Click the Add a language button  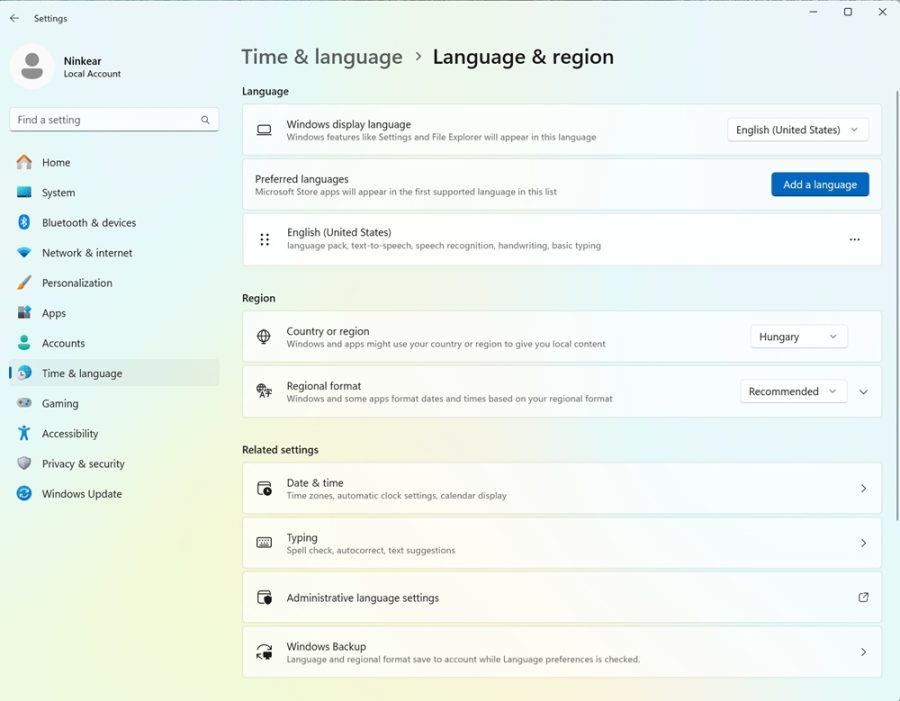[819, 185]
